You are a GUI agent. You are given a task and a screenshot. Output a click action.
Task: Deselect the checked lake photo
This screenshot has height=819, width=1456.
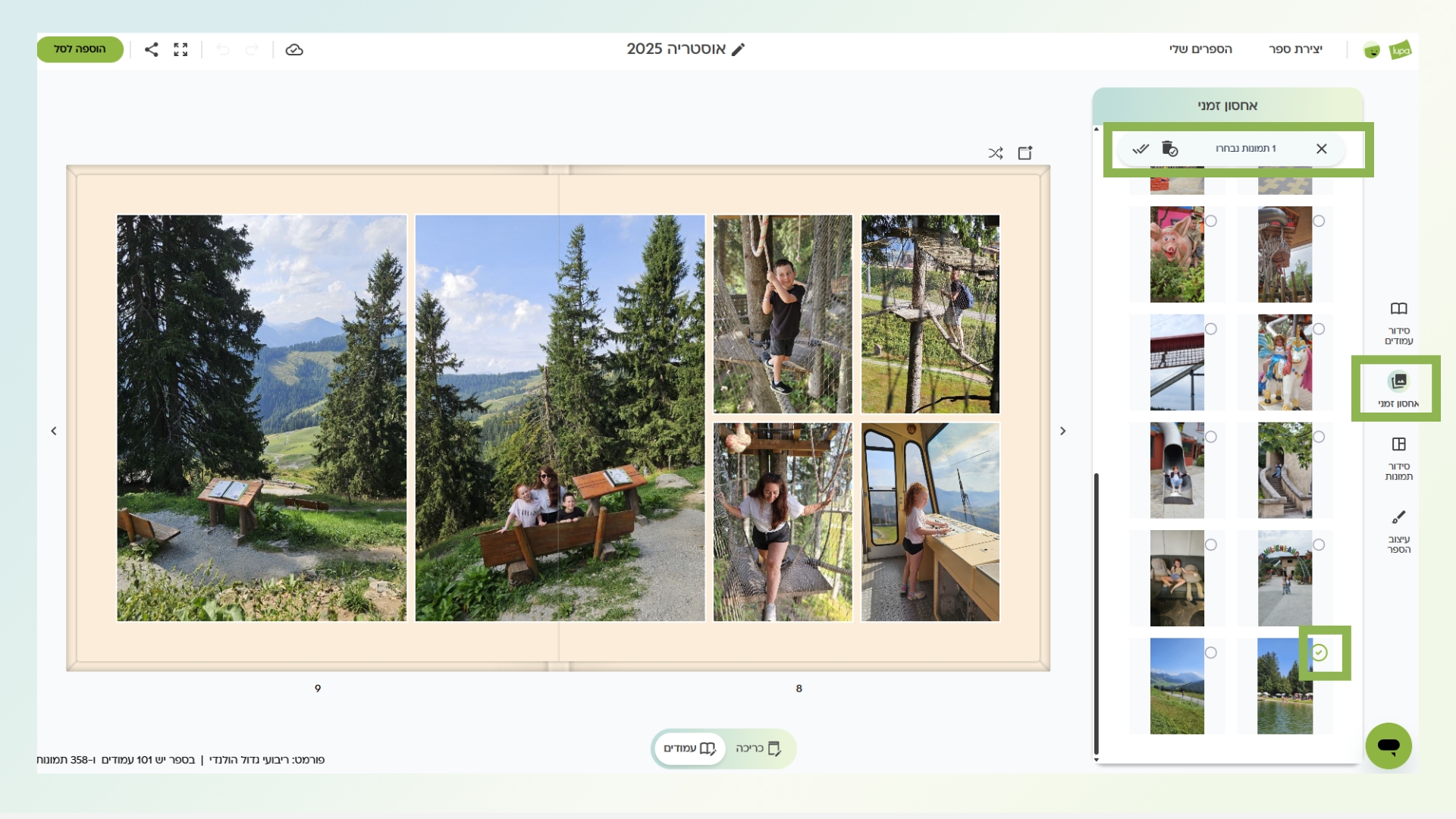[x=1319, y=653]
